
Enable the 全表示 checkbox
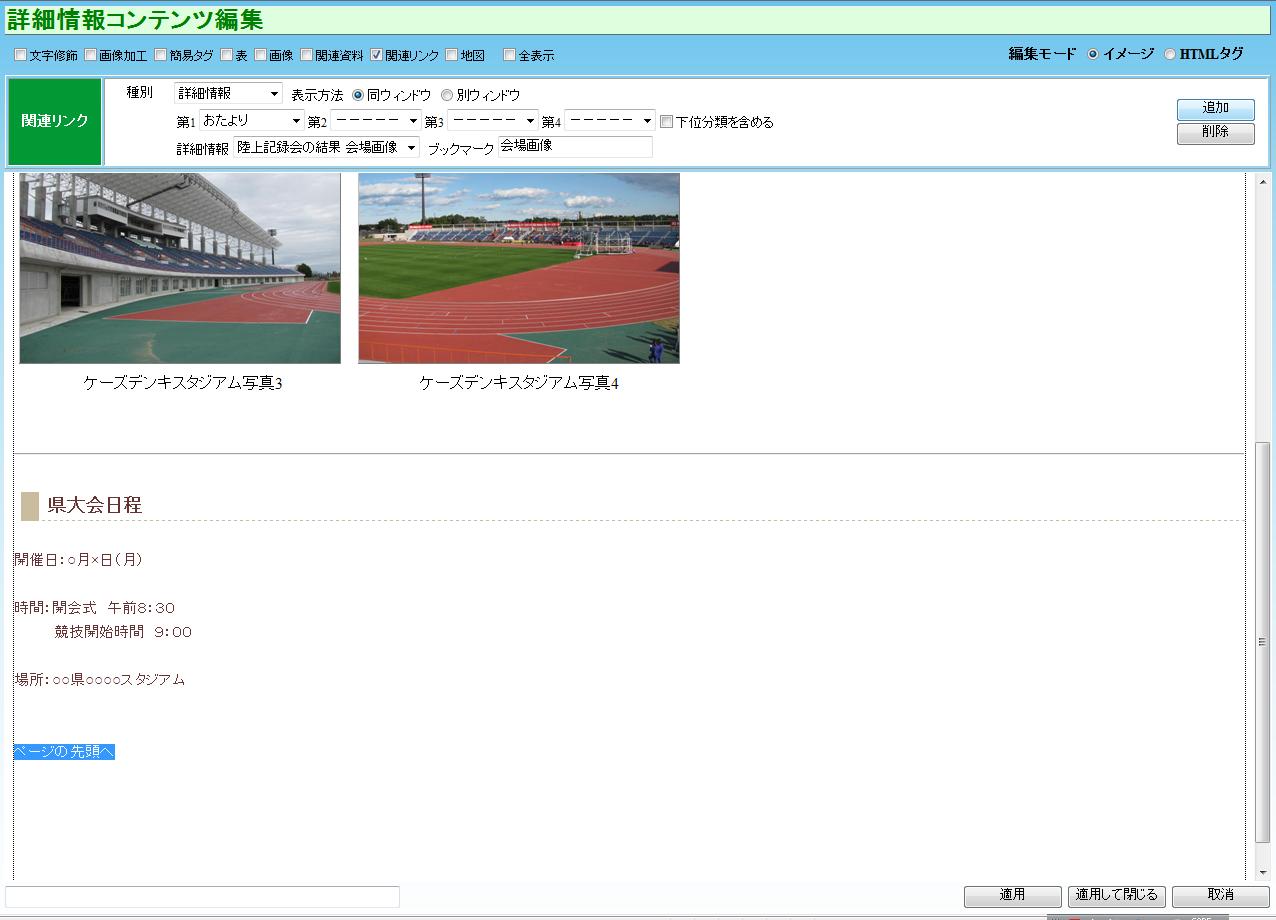point(510,55)
